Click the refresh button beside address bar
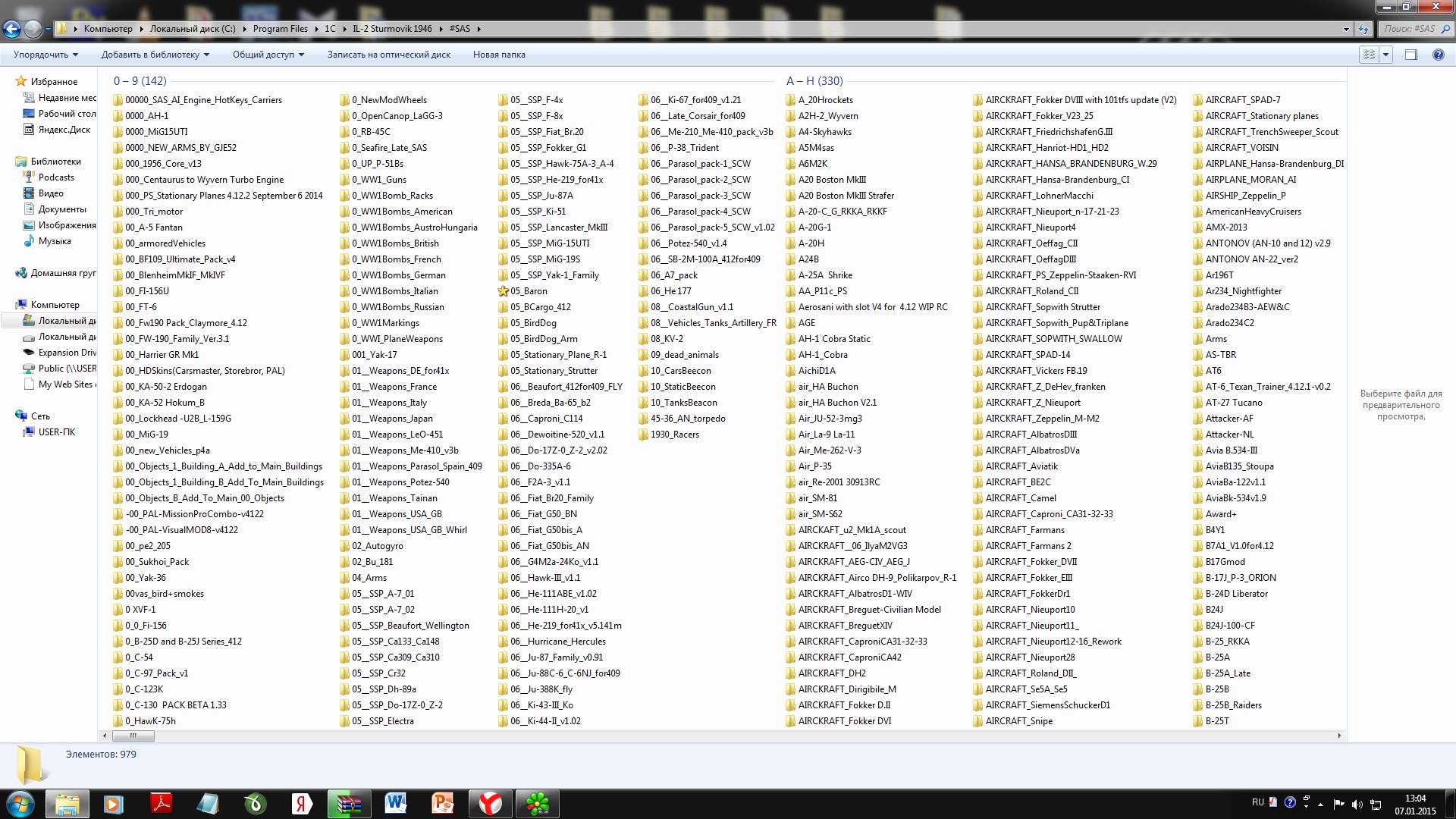 pos(1363,29)
